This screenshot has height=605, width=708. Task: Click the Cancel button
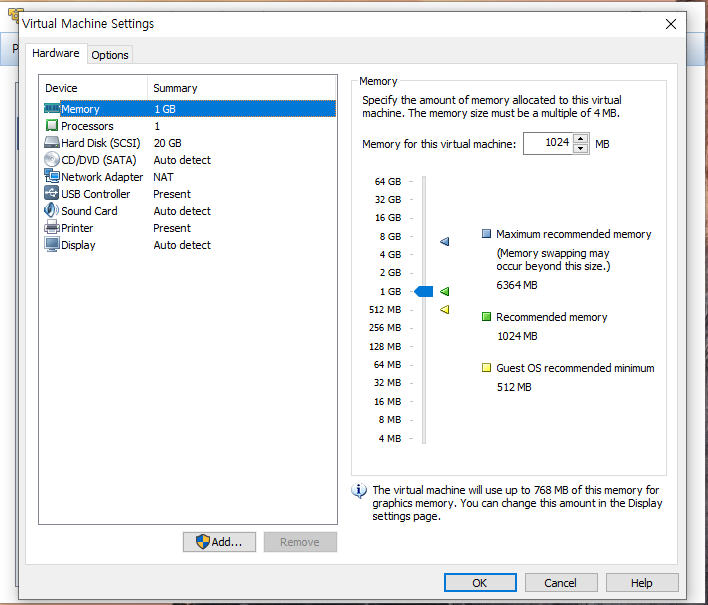[561, 583]
